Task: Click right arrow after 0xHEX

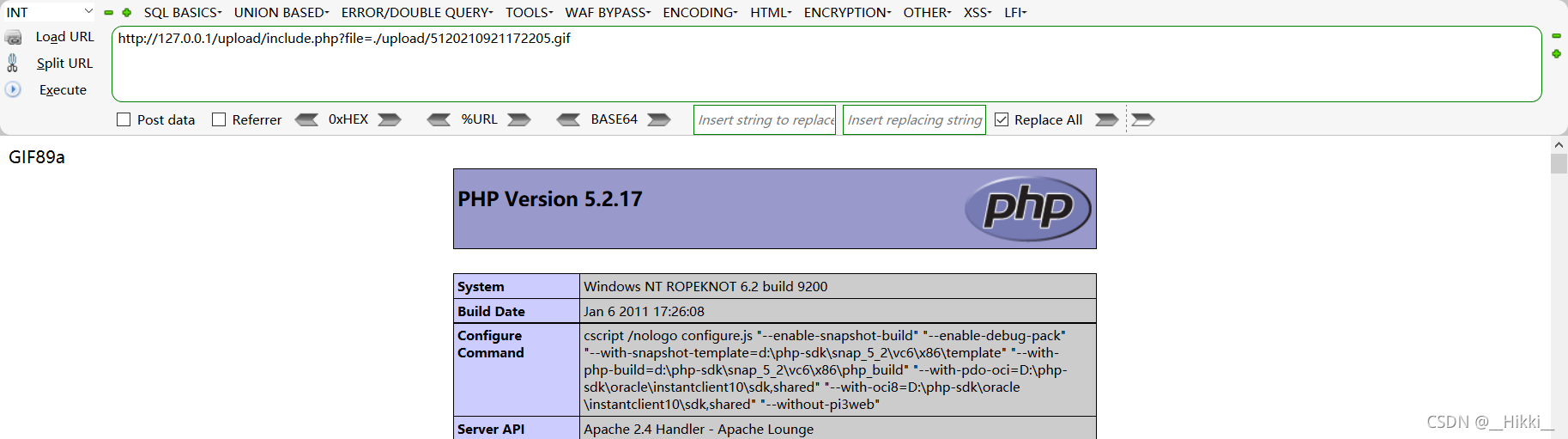Action: pyautogui.click(x=390, y=119)
